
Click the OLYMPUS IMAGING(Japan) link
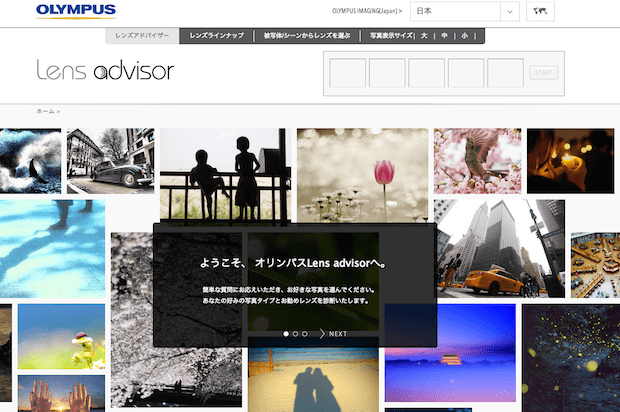pyautogui.click(x=366, y=12)
